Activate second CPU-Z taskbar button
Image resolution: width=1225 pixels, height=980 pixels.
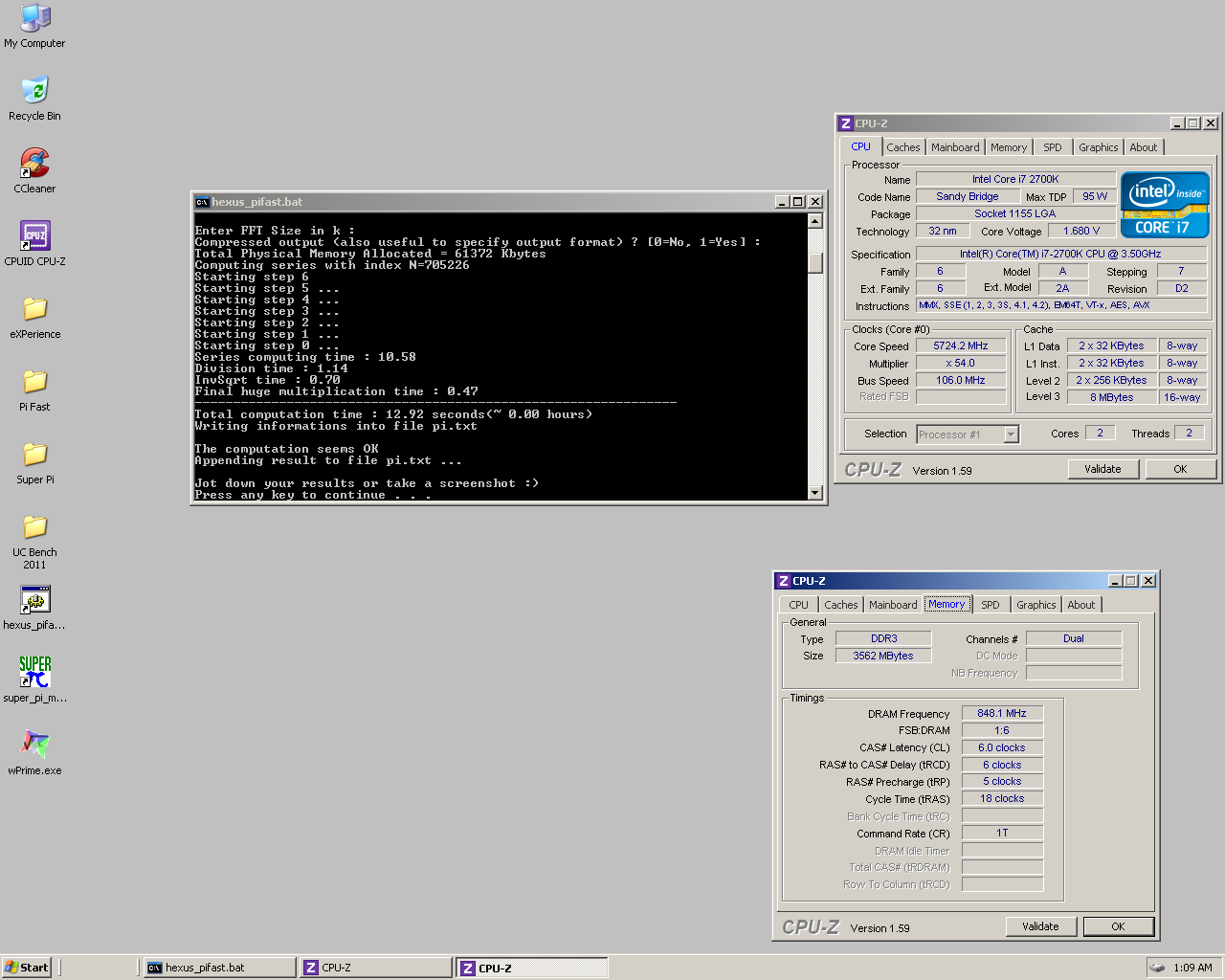(x=532, y=968)
